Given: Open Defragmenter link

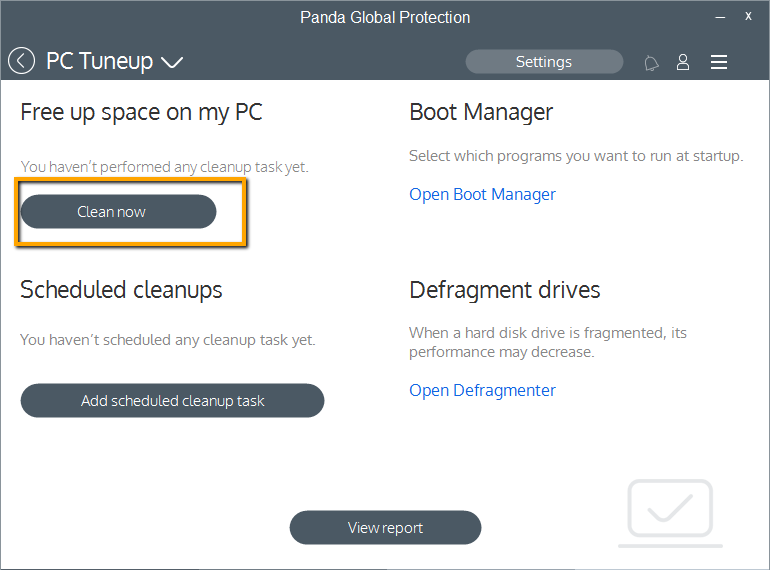Looking at the screenshot, I should 482,390.
